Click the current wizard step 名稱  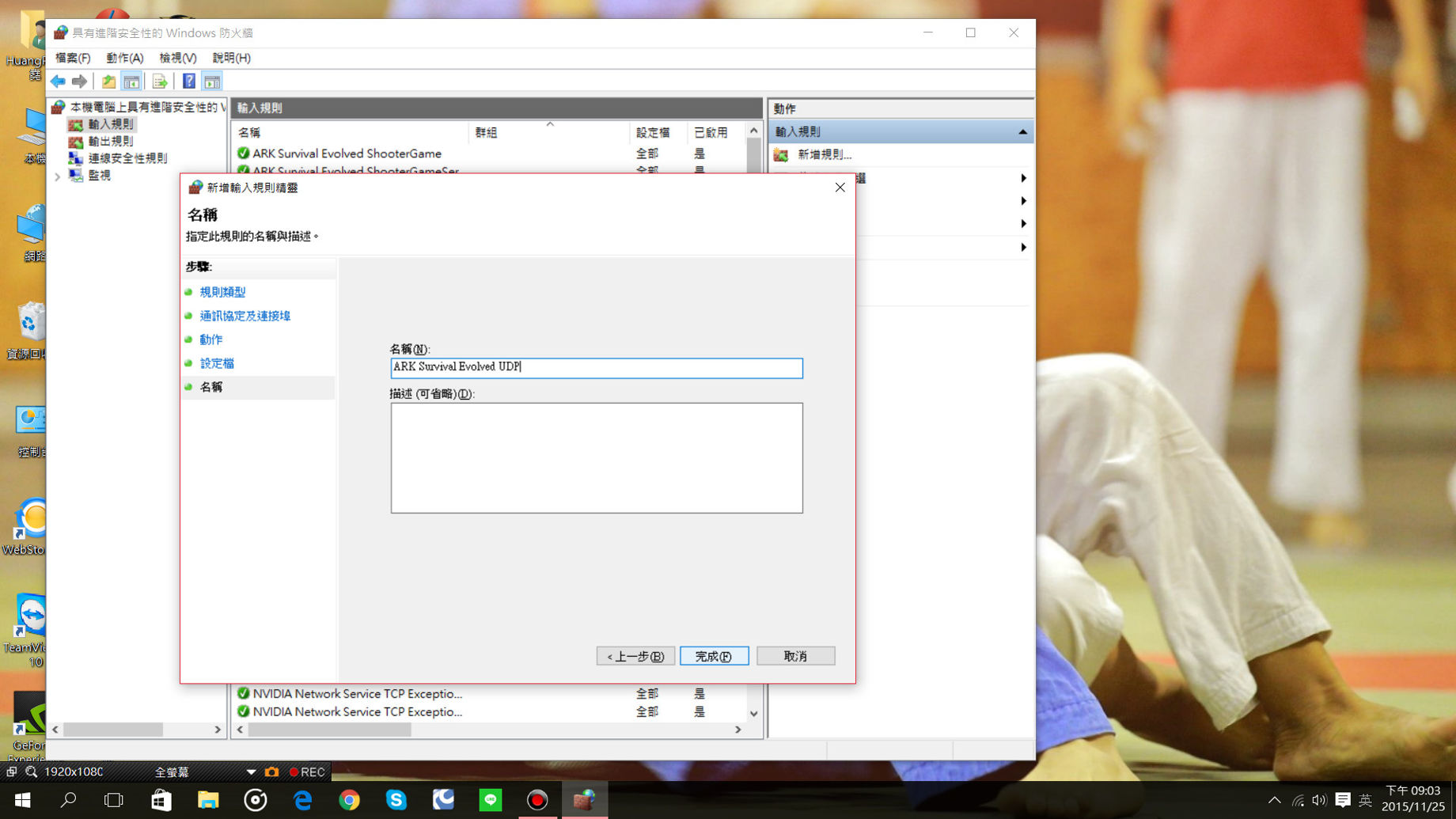click(210, 387)
